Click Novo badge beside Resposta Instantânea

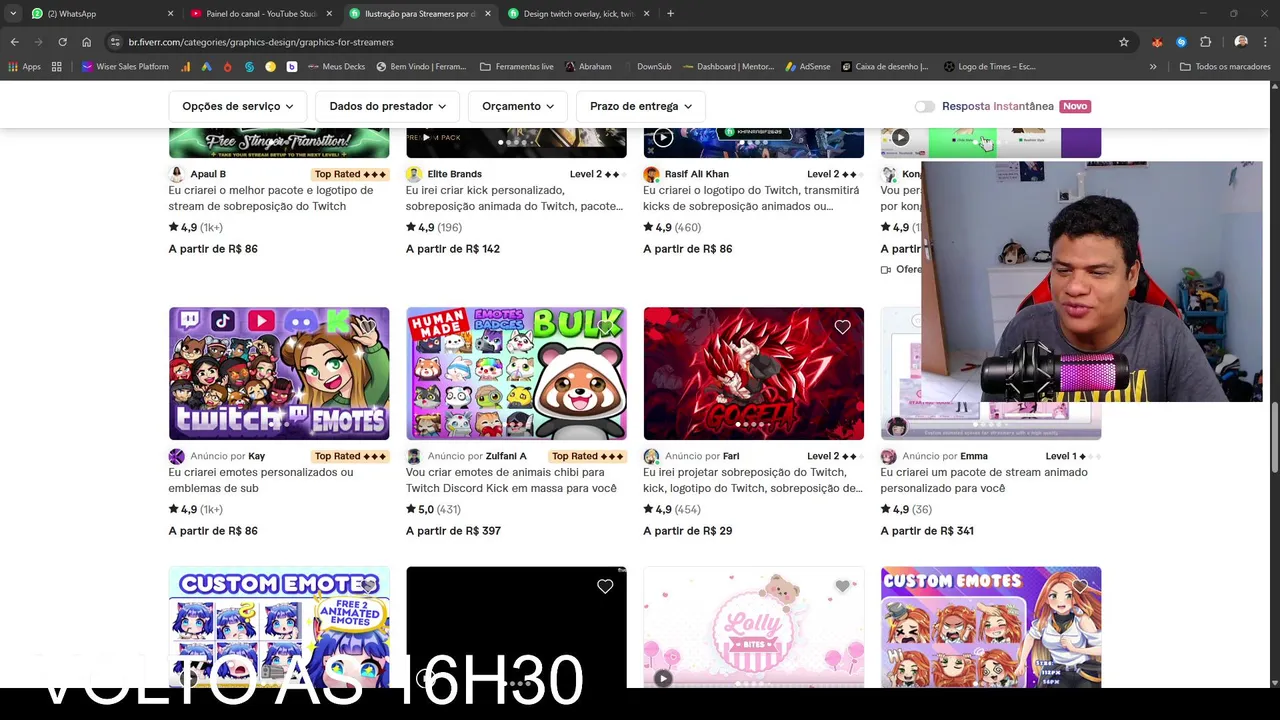pos(1075,106)
